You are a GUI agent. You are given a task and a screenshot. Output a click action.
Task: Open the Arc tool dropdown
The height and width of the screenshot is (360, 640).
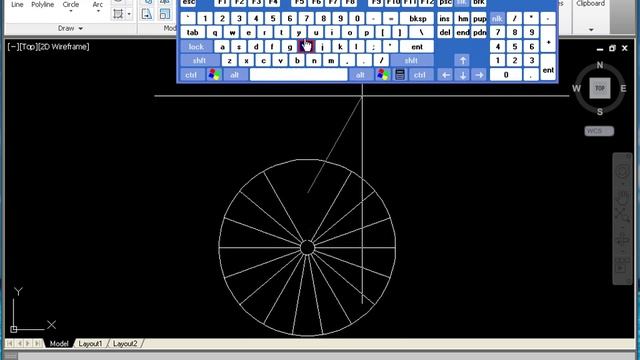click(x=98, y=11)
